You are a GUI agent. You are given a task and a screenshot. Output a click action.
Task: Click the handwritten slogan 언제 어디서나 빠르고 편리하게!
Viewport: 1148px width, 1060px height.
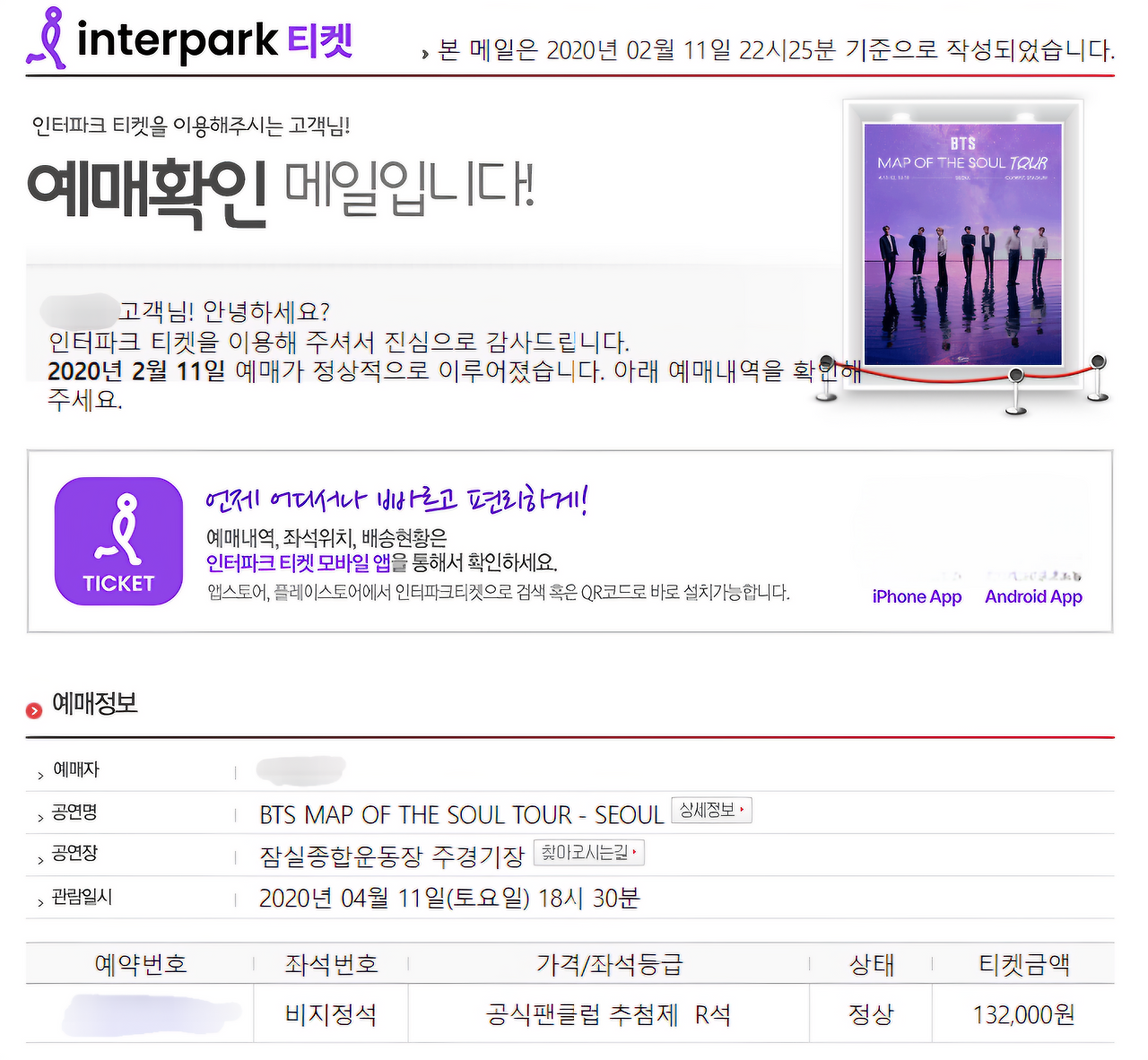click(396, 499)
